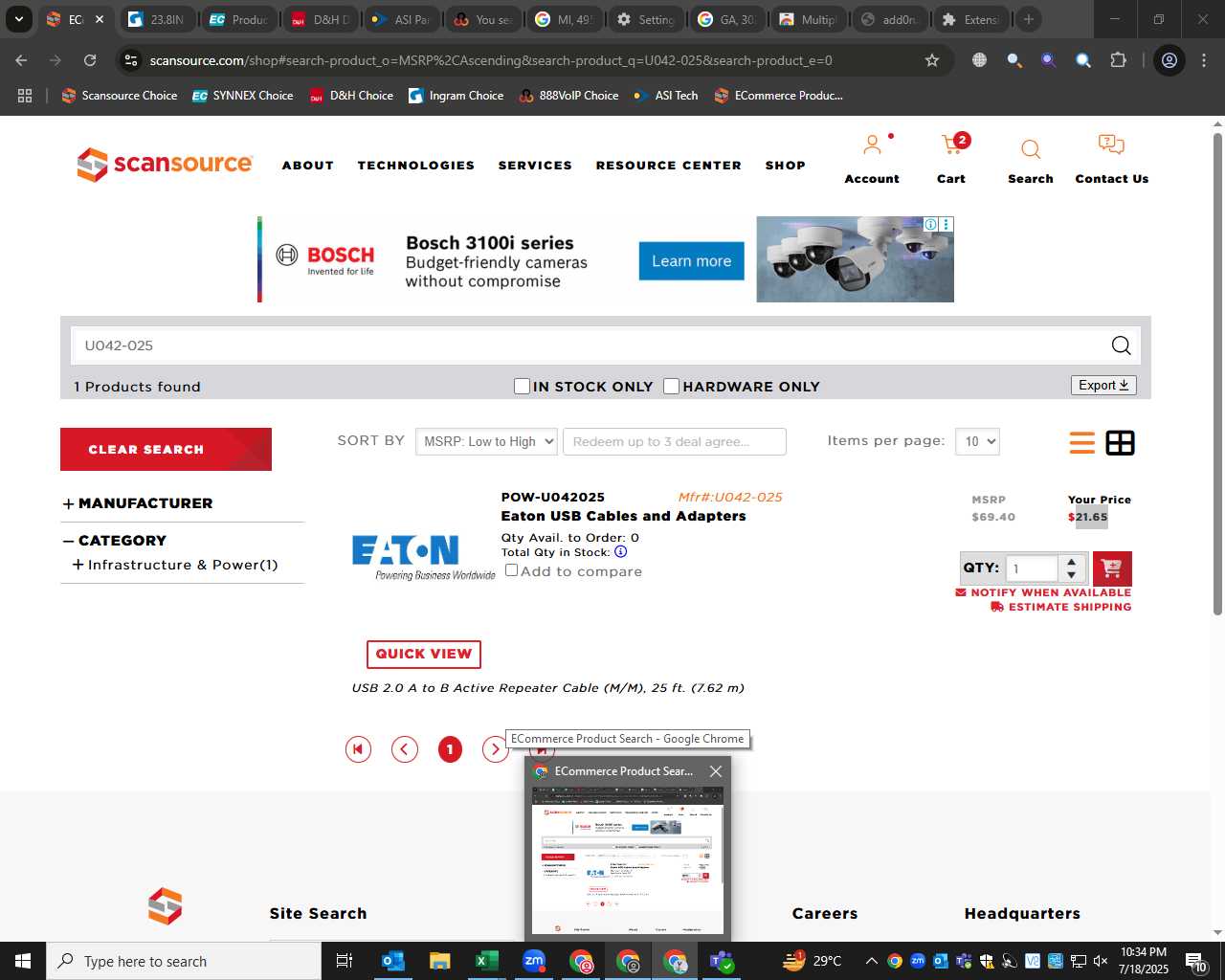Click the Export button
This screenshot has height=980, width=1225.
pyautogui.click(x=1103, y=385)
